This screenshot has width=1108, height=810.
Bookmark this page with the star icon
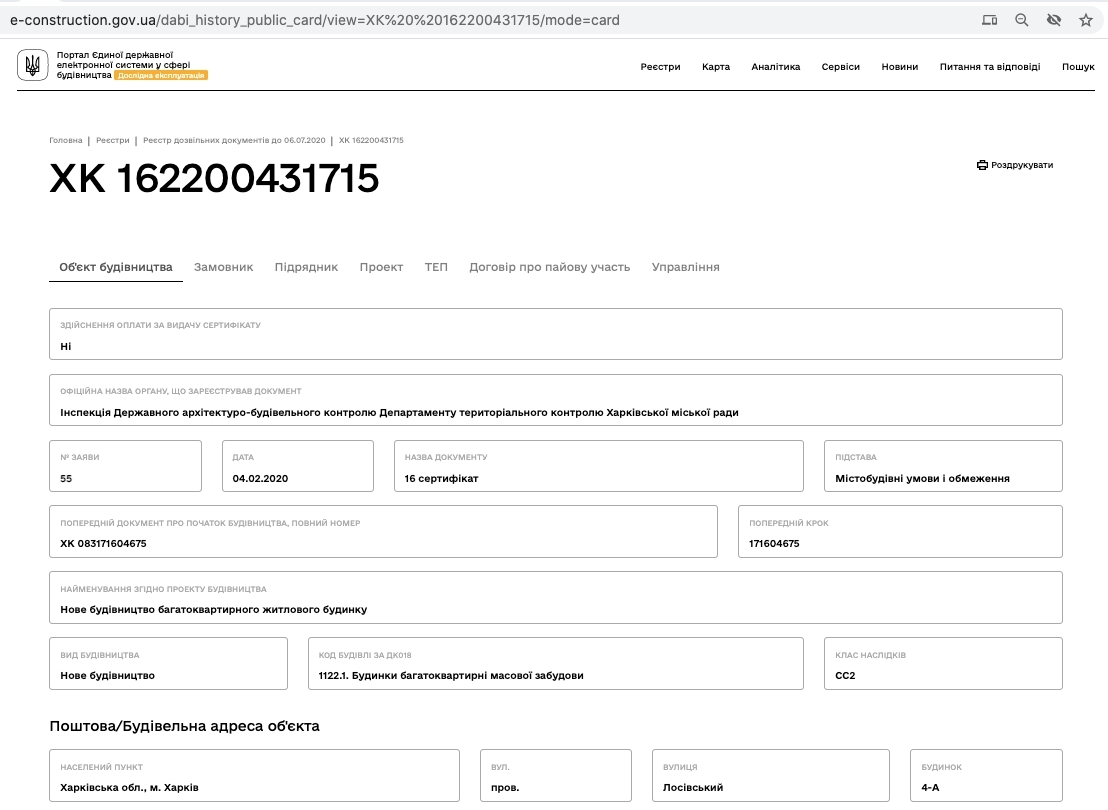pyautogui.click(x=1086, y=20)
